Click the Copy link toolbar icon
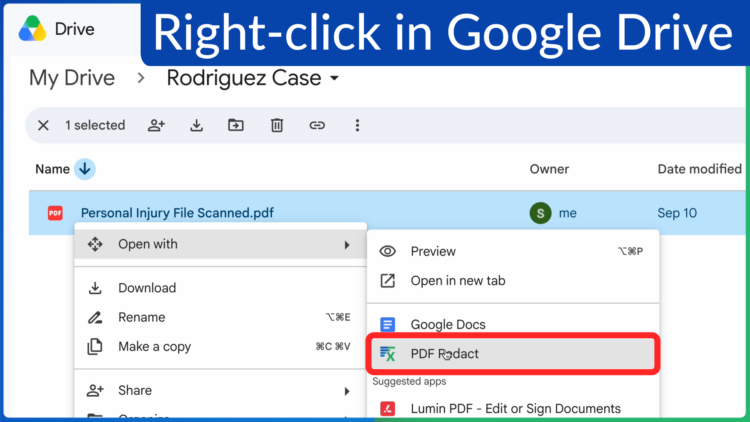Screen dimensions: 750x422 [317, 125]
